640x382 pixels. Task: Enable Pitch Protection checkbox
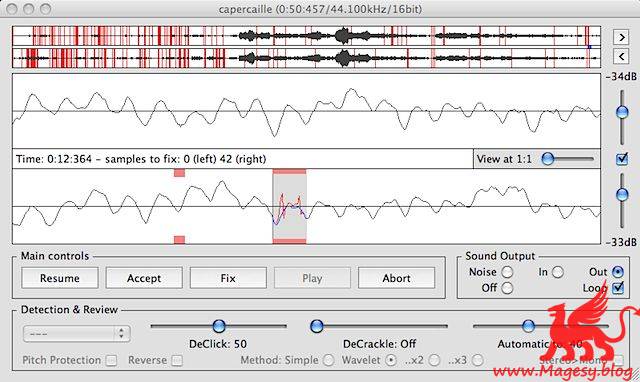point(111,360)
